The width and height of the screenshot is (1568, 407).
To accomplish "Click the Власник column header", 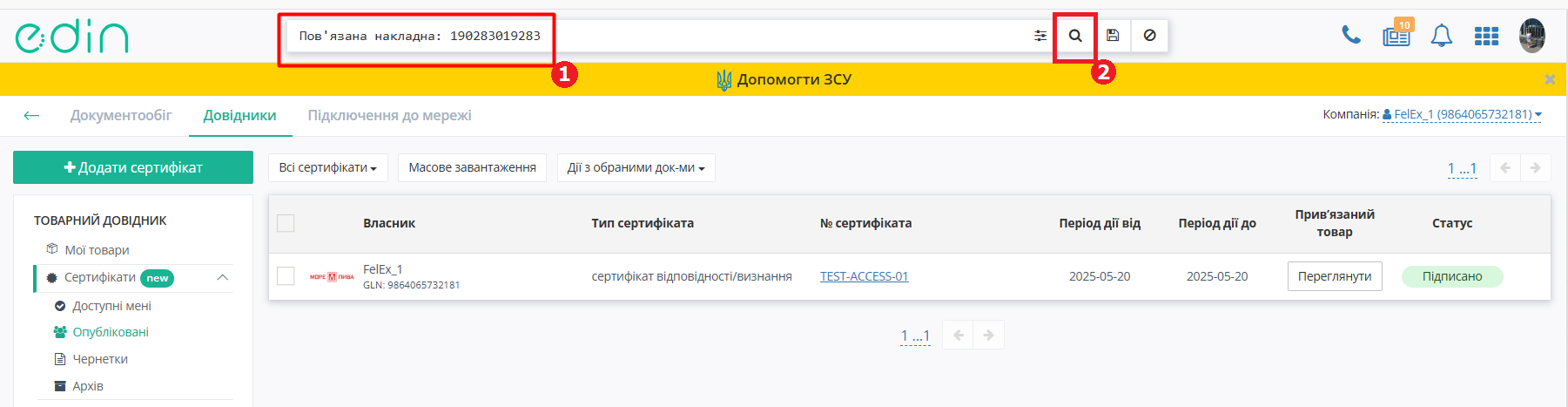I will click(389, 223).
